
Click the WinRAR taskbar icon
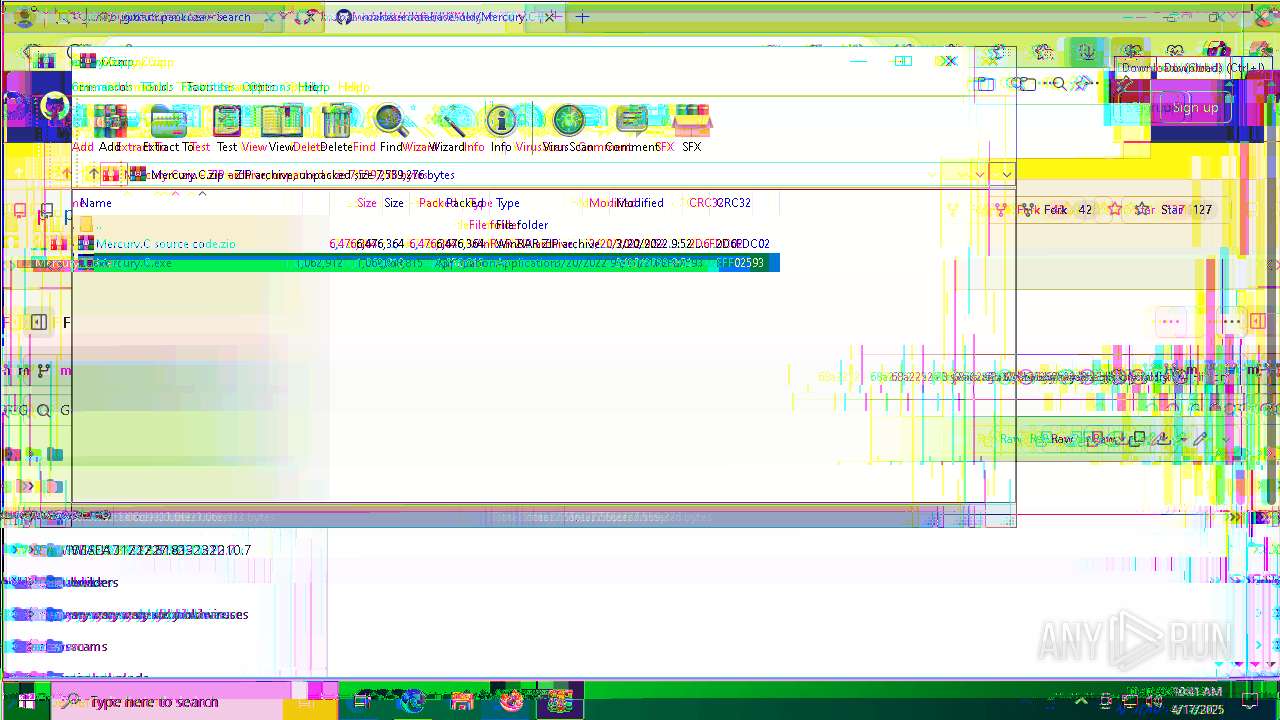560,702
